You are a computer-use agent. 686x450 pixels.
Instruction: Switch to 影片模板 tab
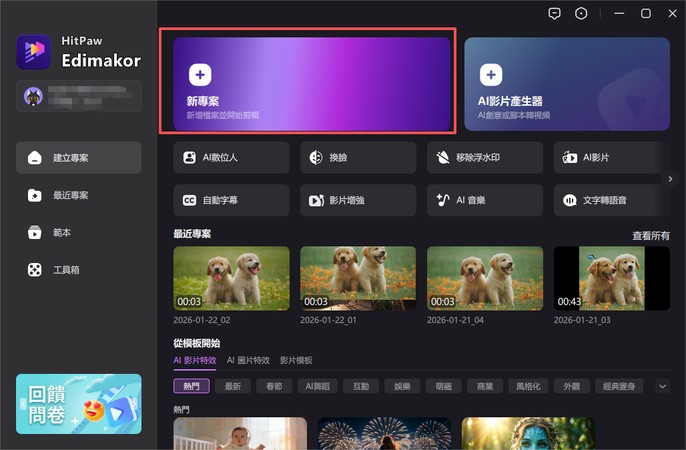[x=296, y=360]
